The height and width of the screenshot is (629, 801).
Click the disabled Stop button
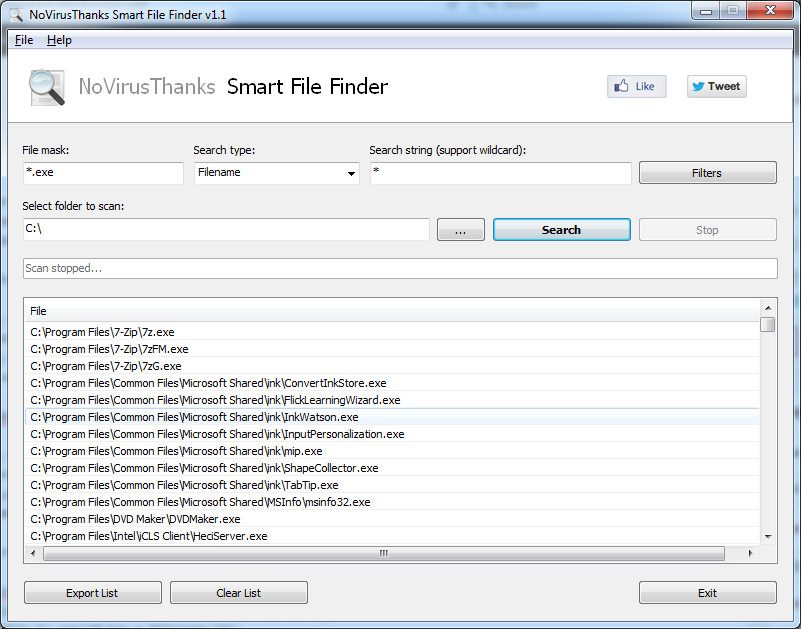[708, 229]
